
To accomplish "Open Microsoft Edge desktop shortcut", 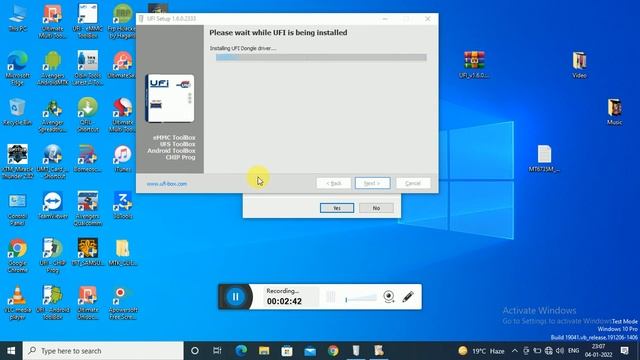I will 18,68.
